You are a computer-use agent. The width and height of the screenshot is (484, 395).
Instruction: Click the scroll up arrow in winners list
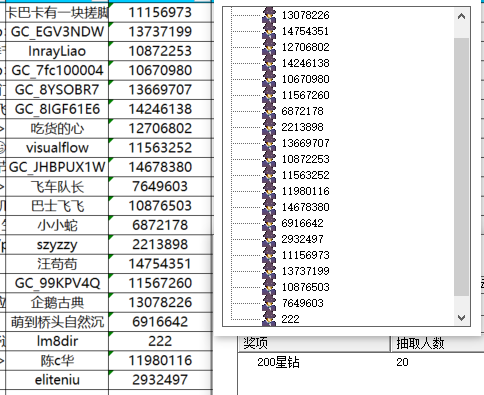pos(461,16)
